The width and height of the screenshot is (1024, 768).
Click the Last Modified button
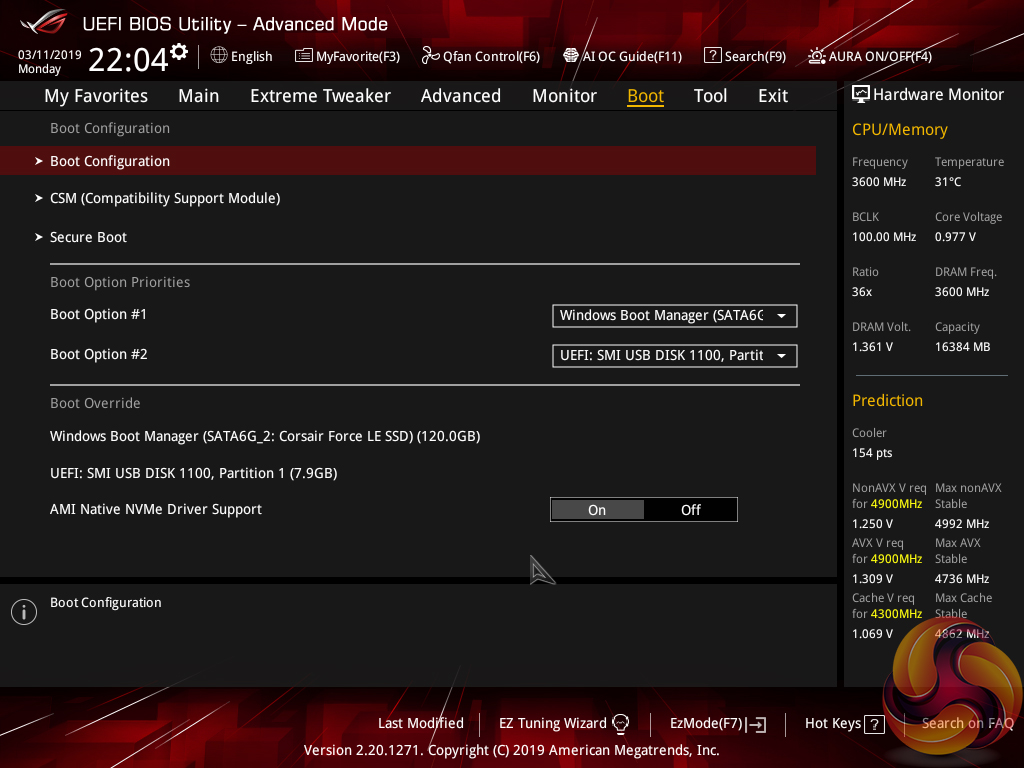(x=421, y=723)
